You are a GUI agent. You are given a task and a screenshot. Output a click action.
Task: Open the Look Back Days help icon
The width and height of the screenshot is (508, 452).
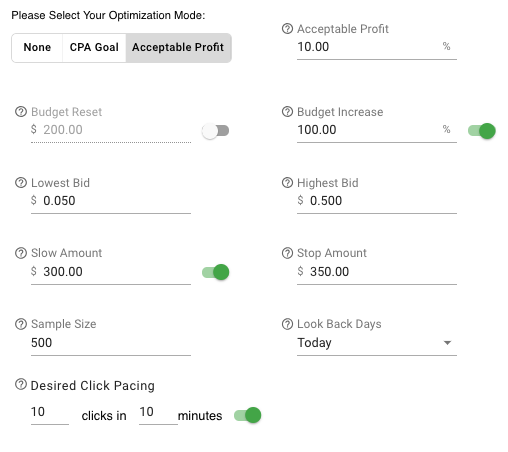point(287,324)
